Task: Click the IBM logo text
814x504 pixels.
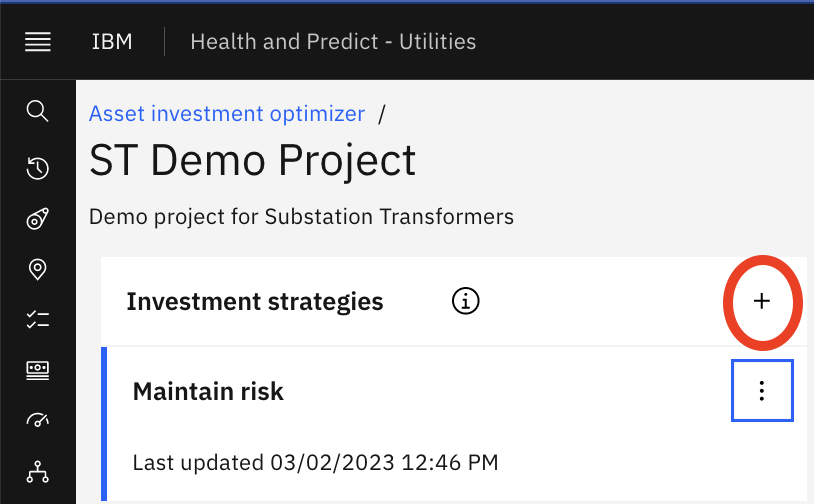Action: [x=112, y=42]
